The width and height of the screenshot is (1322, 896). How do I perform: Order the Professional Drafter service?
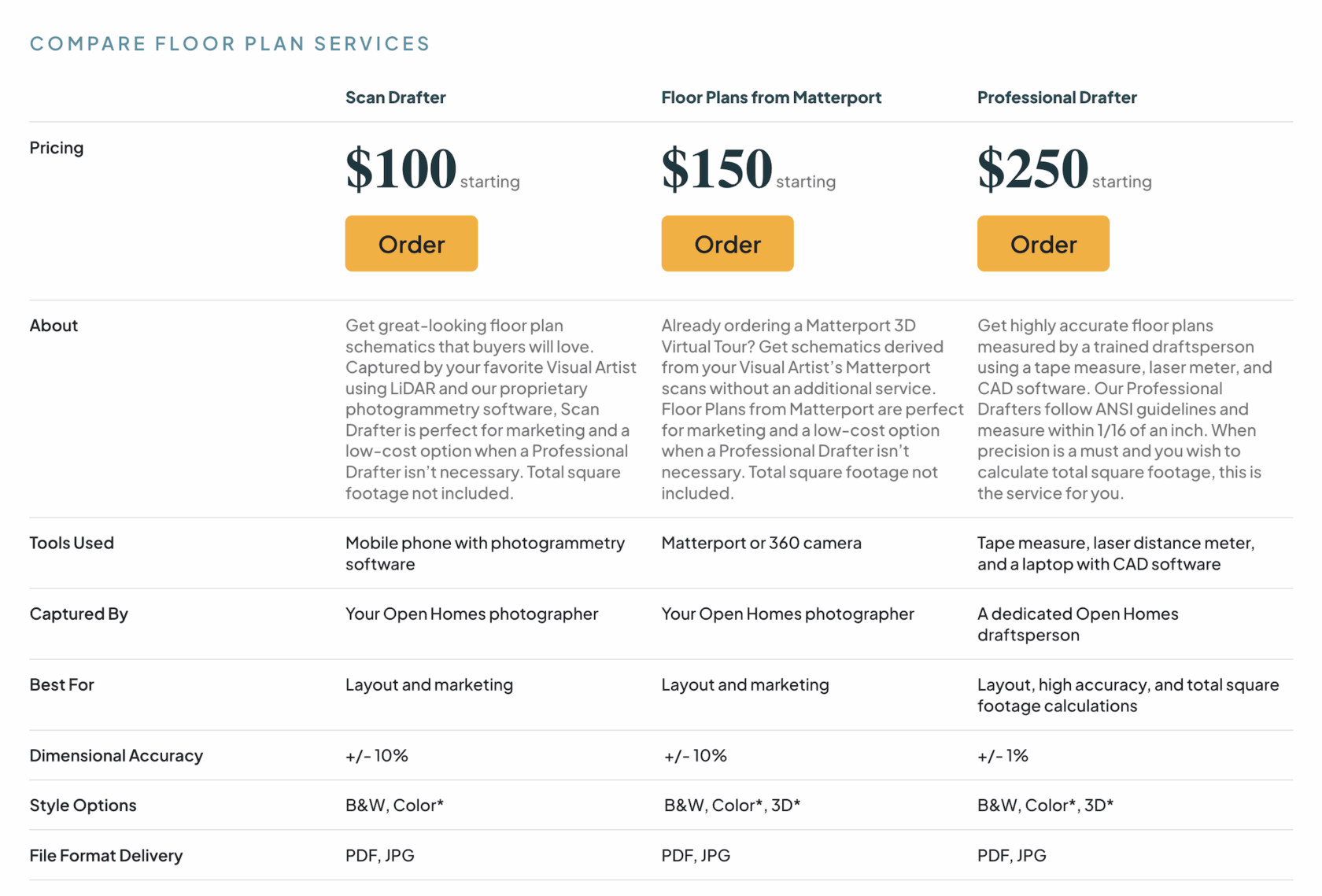[x=1043, y=244]
